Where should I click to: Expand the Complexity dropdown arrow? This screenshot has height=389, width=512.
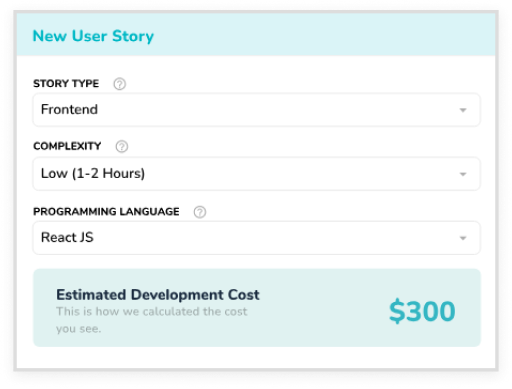tap(463, 174)
